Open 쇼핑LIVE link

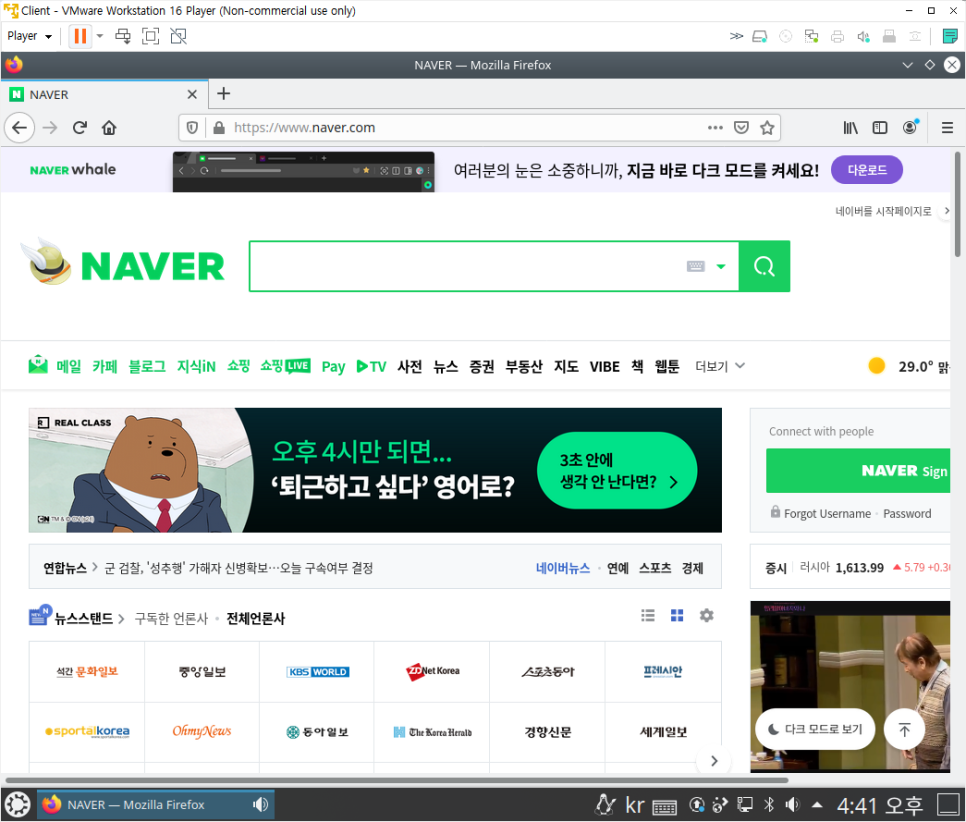point(285,366)
